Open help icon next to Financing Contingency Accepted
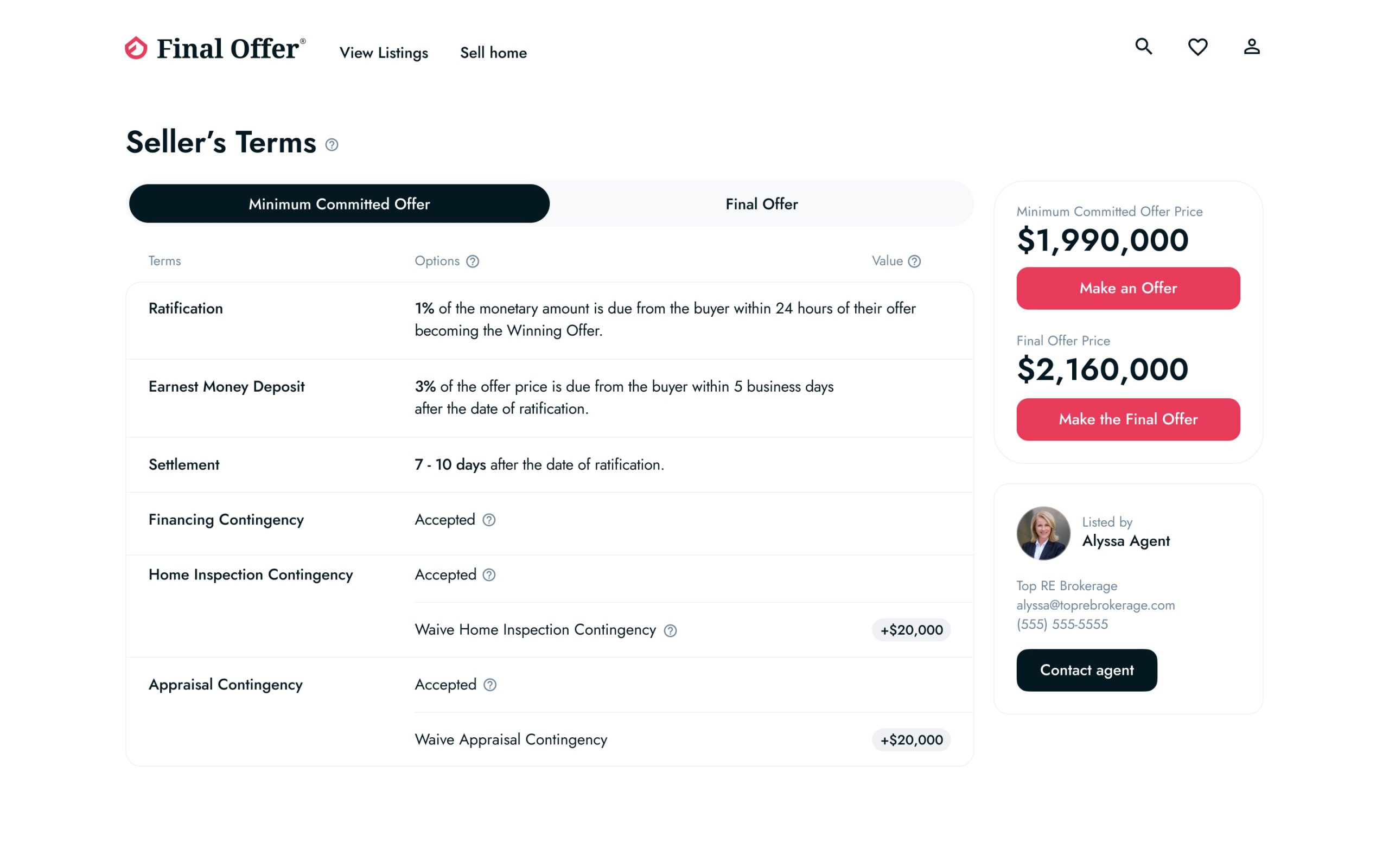The height and width of the screenshot is (868, 1389). tap(489, 521)
